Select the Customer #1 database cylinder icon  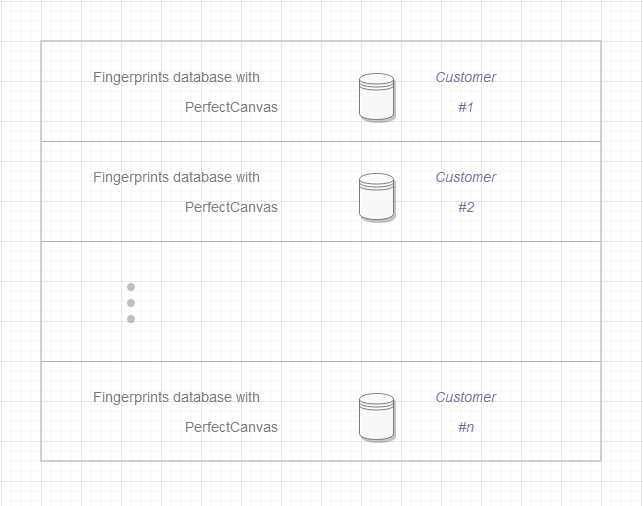(x=376, y=97)
